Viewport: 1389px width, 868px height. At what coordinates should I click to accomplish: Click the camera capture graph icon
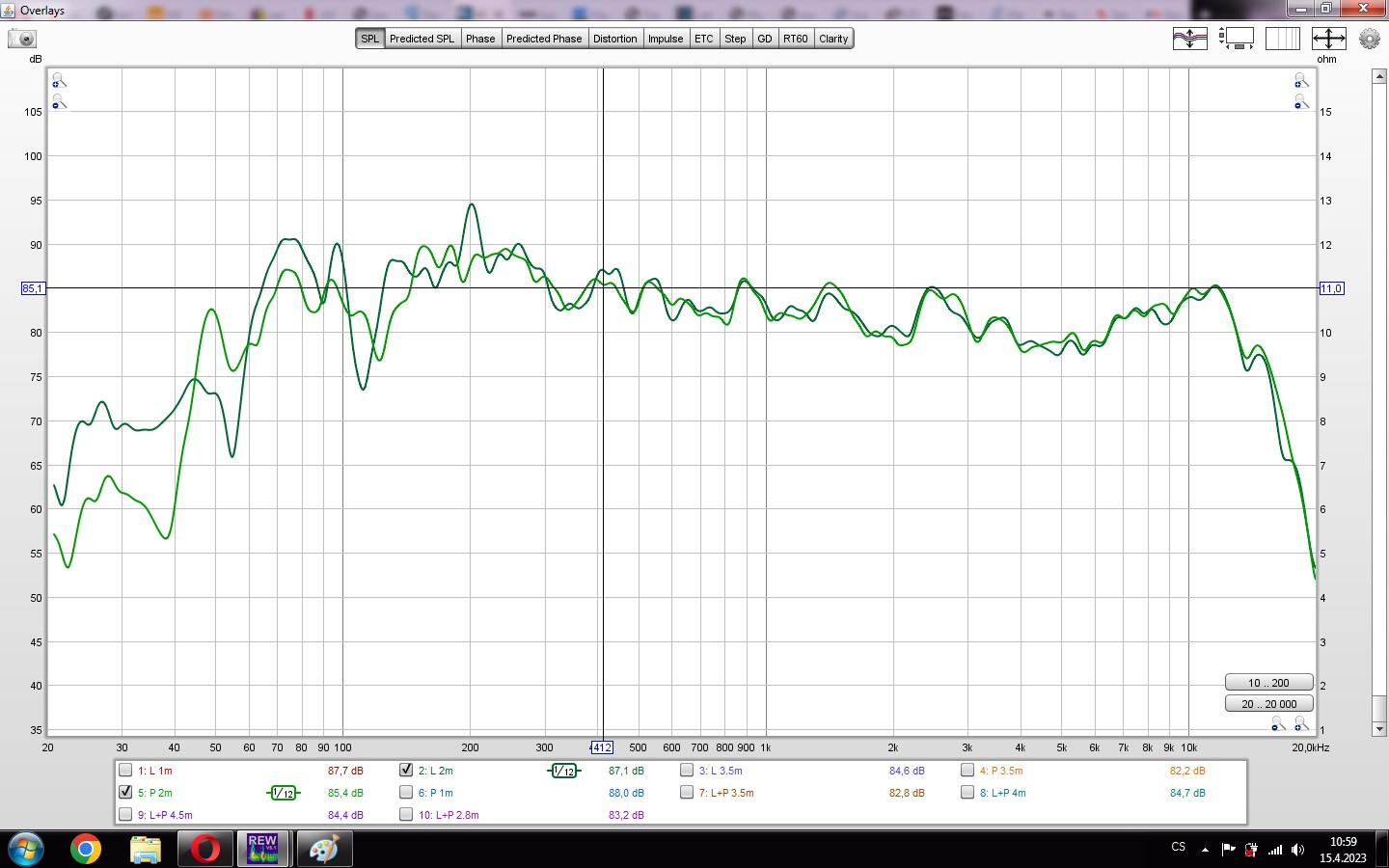pyautogui.click(x=22, y=39)
